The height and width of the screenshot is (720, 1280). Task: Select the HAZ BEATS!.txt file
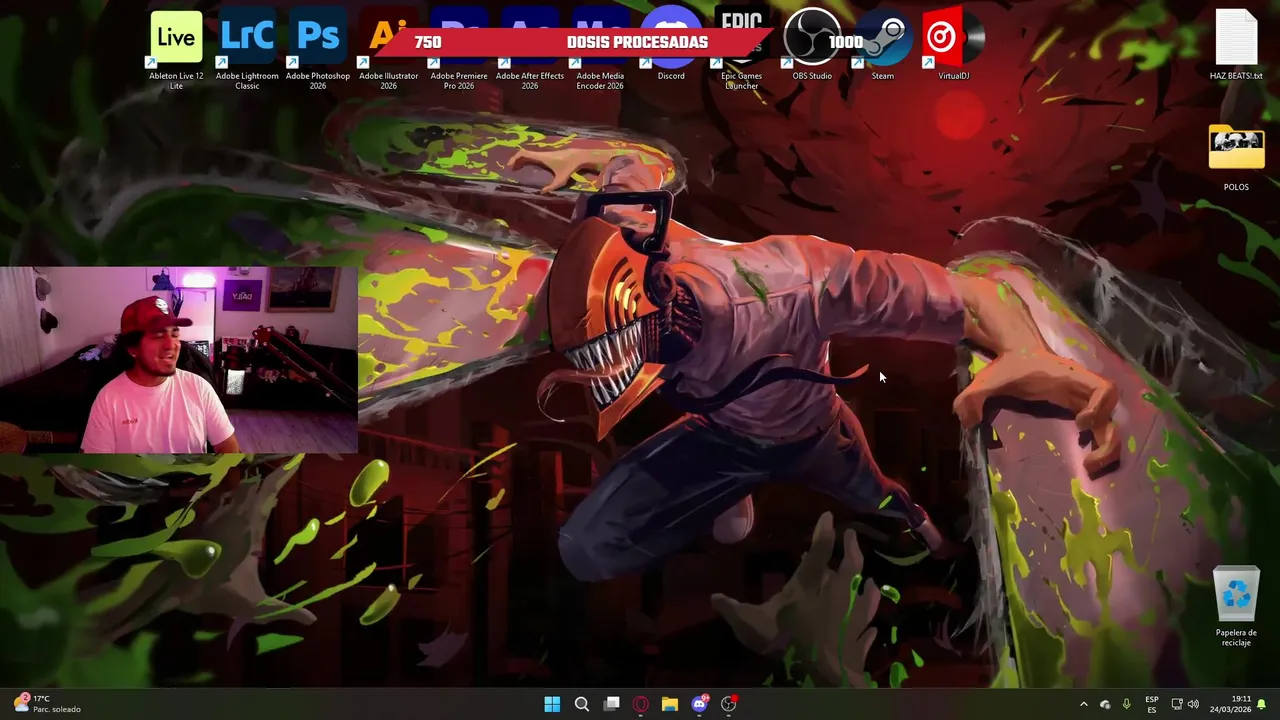(x=1236, y=45)
